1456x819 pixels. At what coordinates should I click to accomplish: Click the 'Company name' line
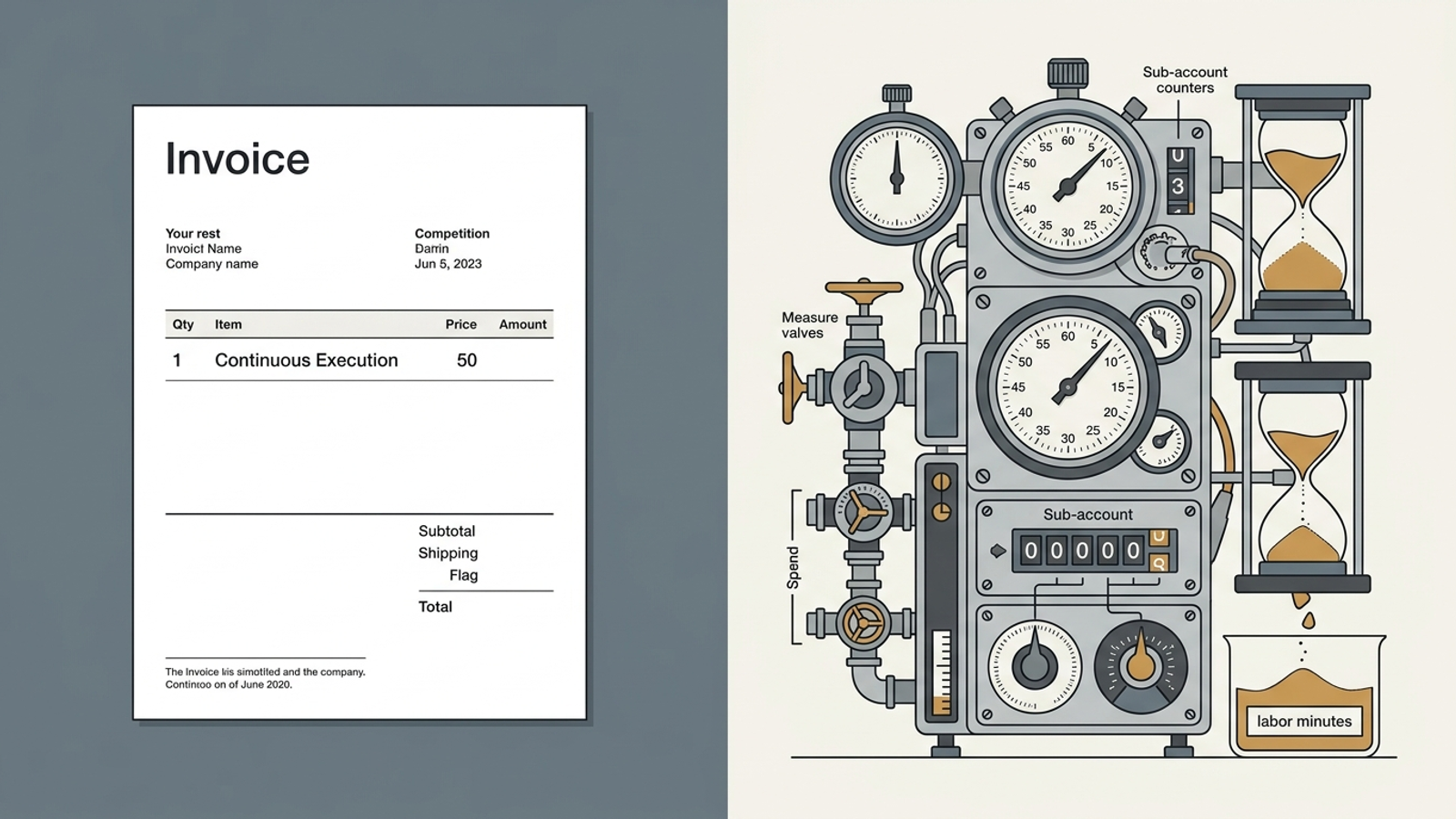[212, 264]
